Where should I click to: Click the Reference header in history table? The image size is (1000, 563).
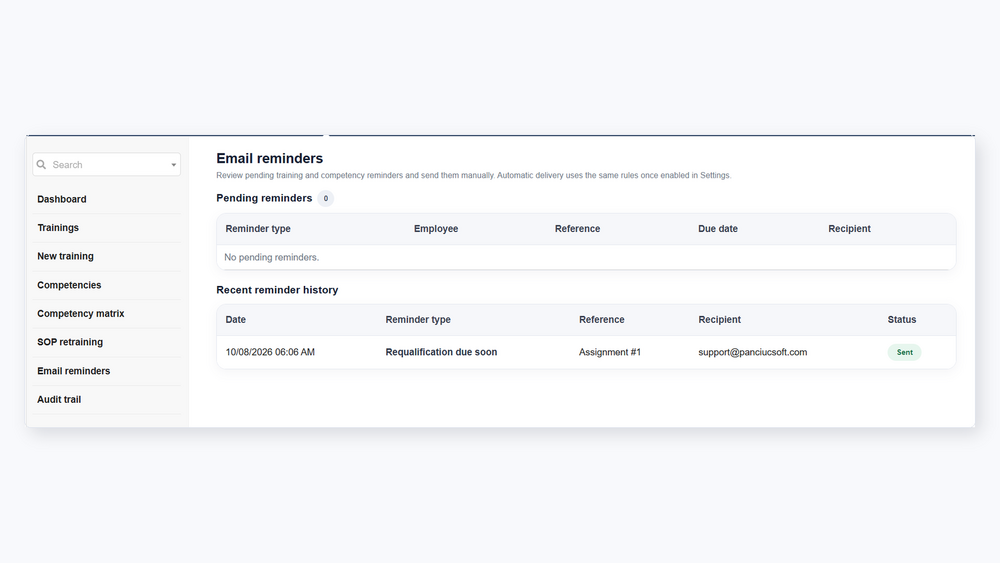pos(601,319)
